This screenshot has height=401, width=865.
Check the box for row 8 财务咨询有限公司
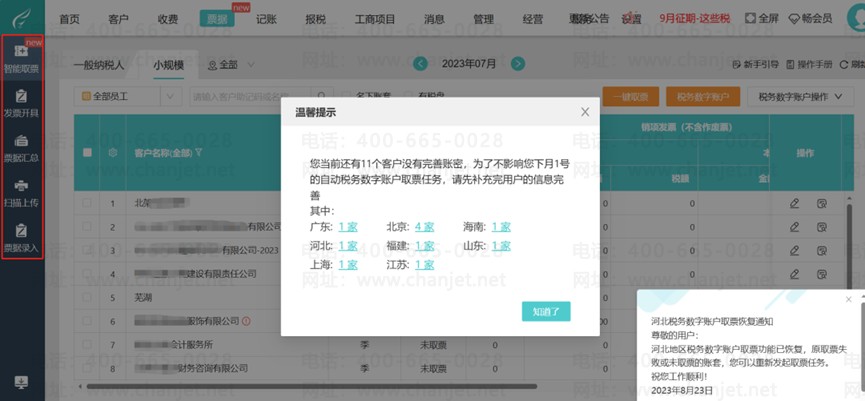[x=87, y=368]
